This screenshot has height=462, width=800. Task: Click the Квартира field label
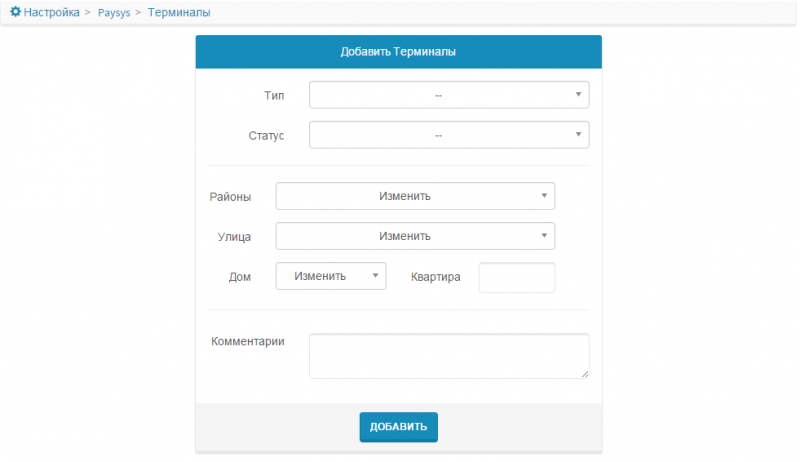pyautogui.click(x=436, y=277)
